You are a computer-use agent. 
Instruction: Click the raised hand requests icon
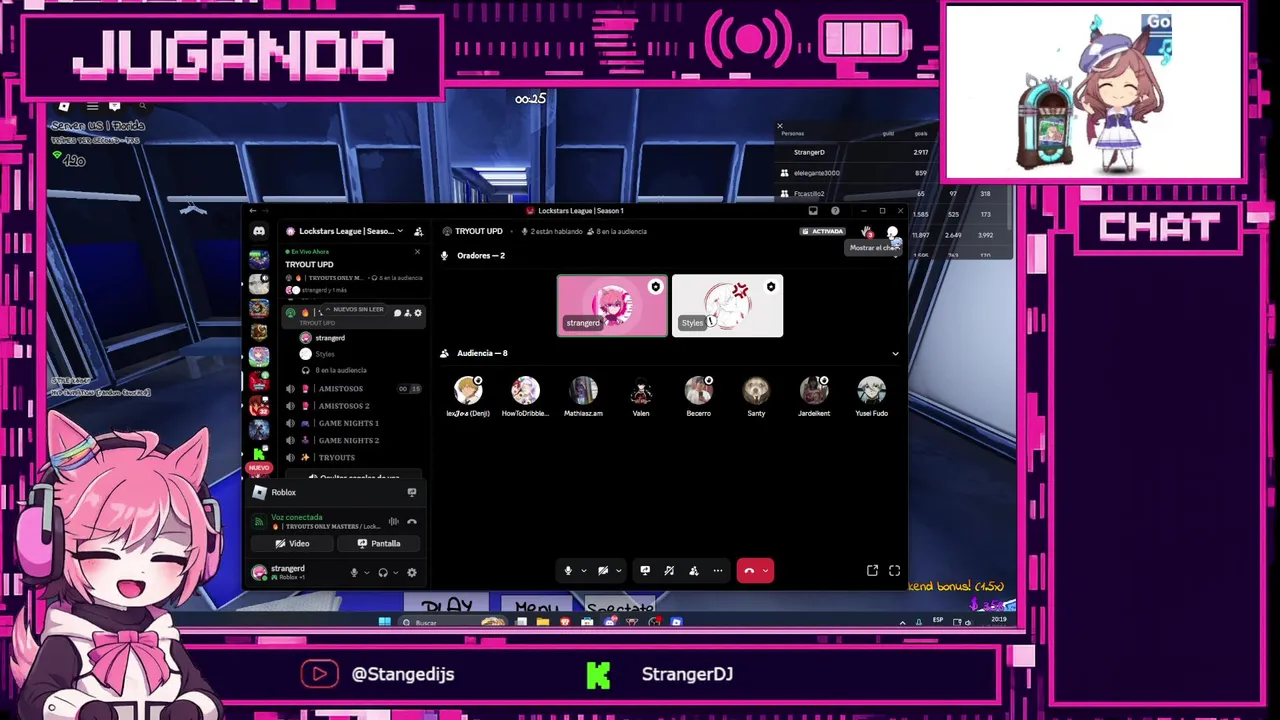click(x=867, y=232)
